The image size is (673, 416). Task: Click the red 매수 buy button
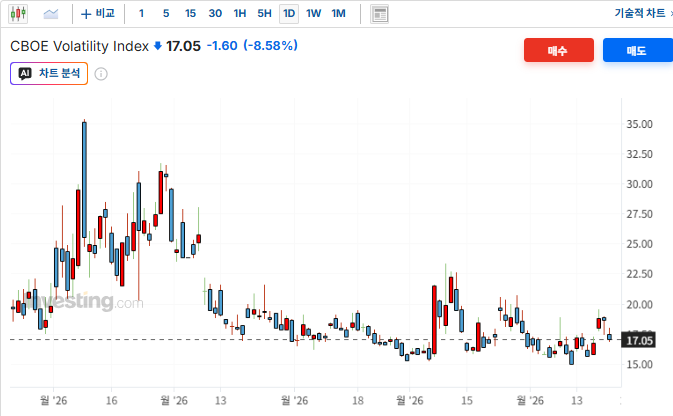click(x=559, y=50)
